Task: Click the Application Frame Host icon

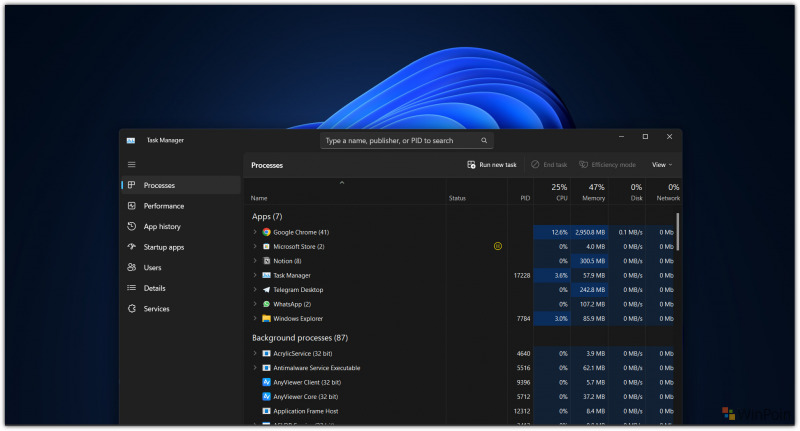Action: (266, 411)
